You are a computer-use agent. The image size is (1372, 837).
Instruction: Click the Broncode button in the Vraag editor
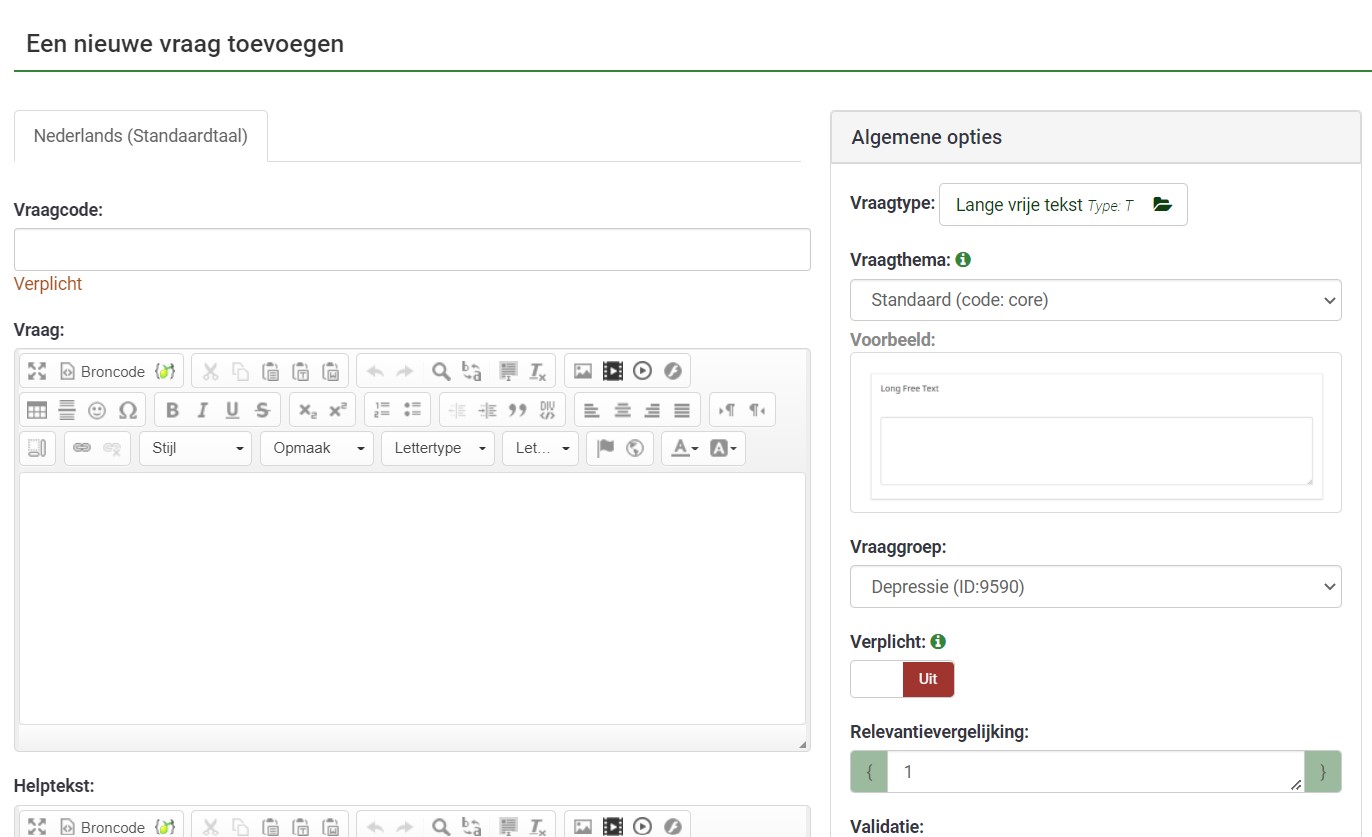[102, 372]
